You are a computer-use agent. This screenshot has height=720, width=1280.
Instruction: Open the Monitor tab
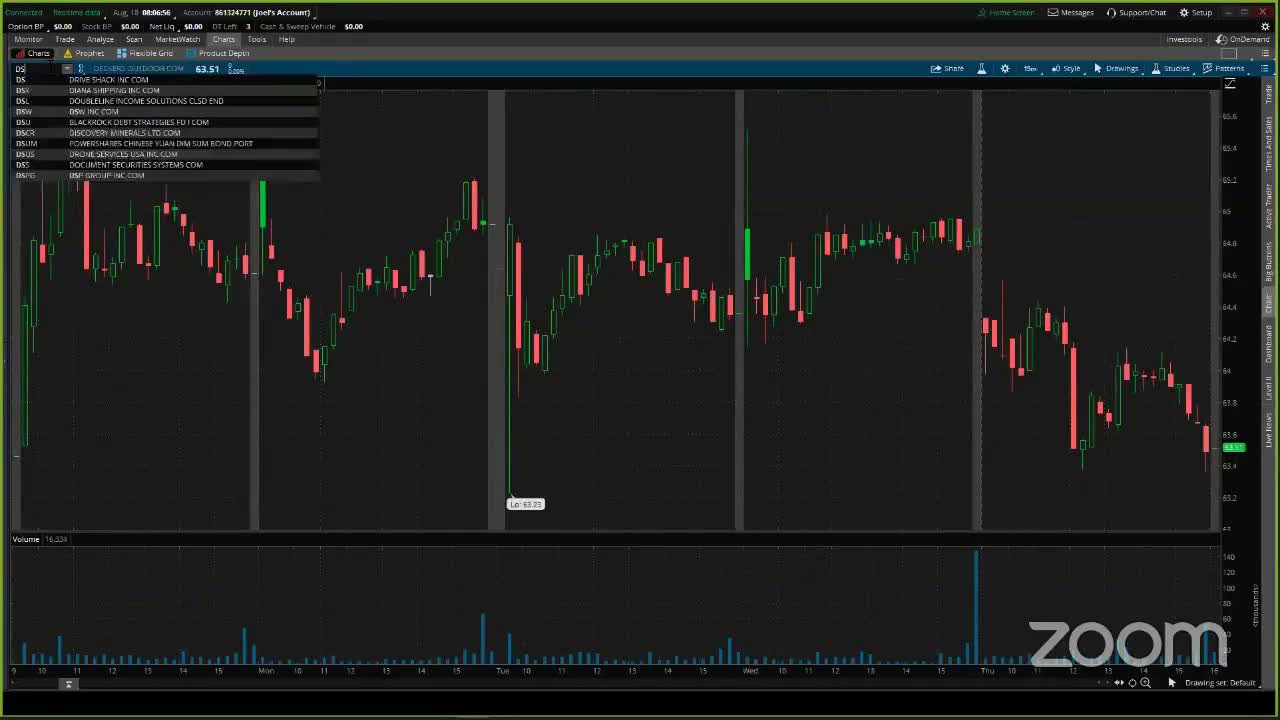28,39
